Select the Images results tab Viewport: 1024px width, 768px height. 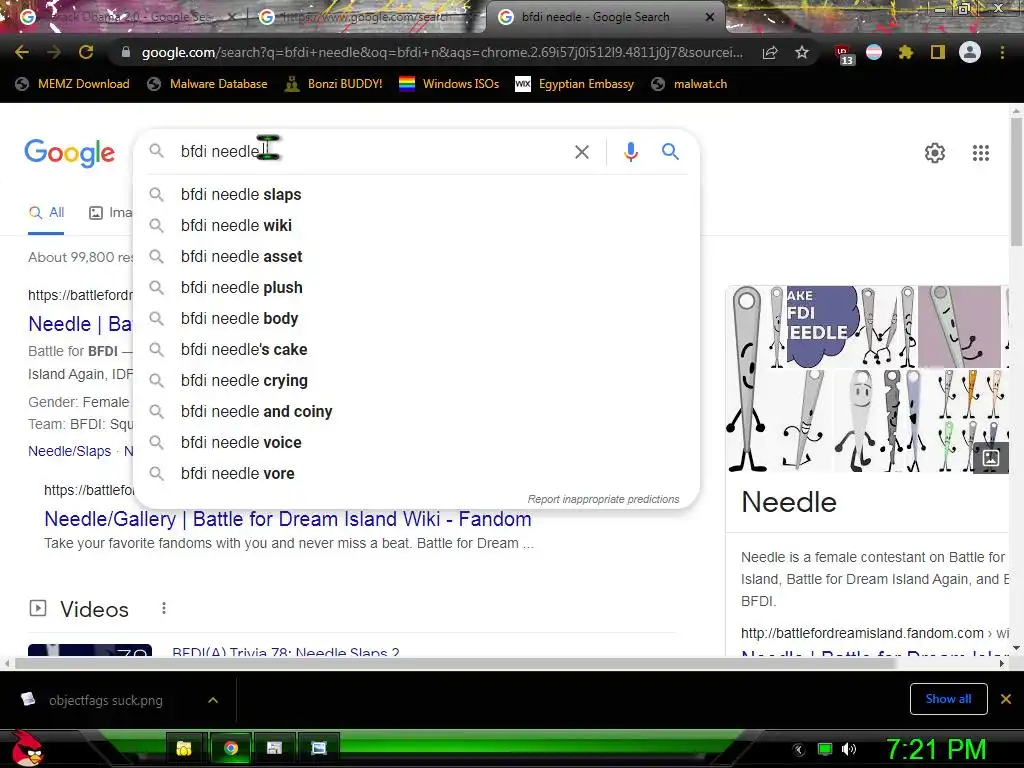(x=111, y=213)
